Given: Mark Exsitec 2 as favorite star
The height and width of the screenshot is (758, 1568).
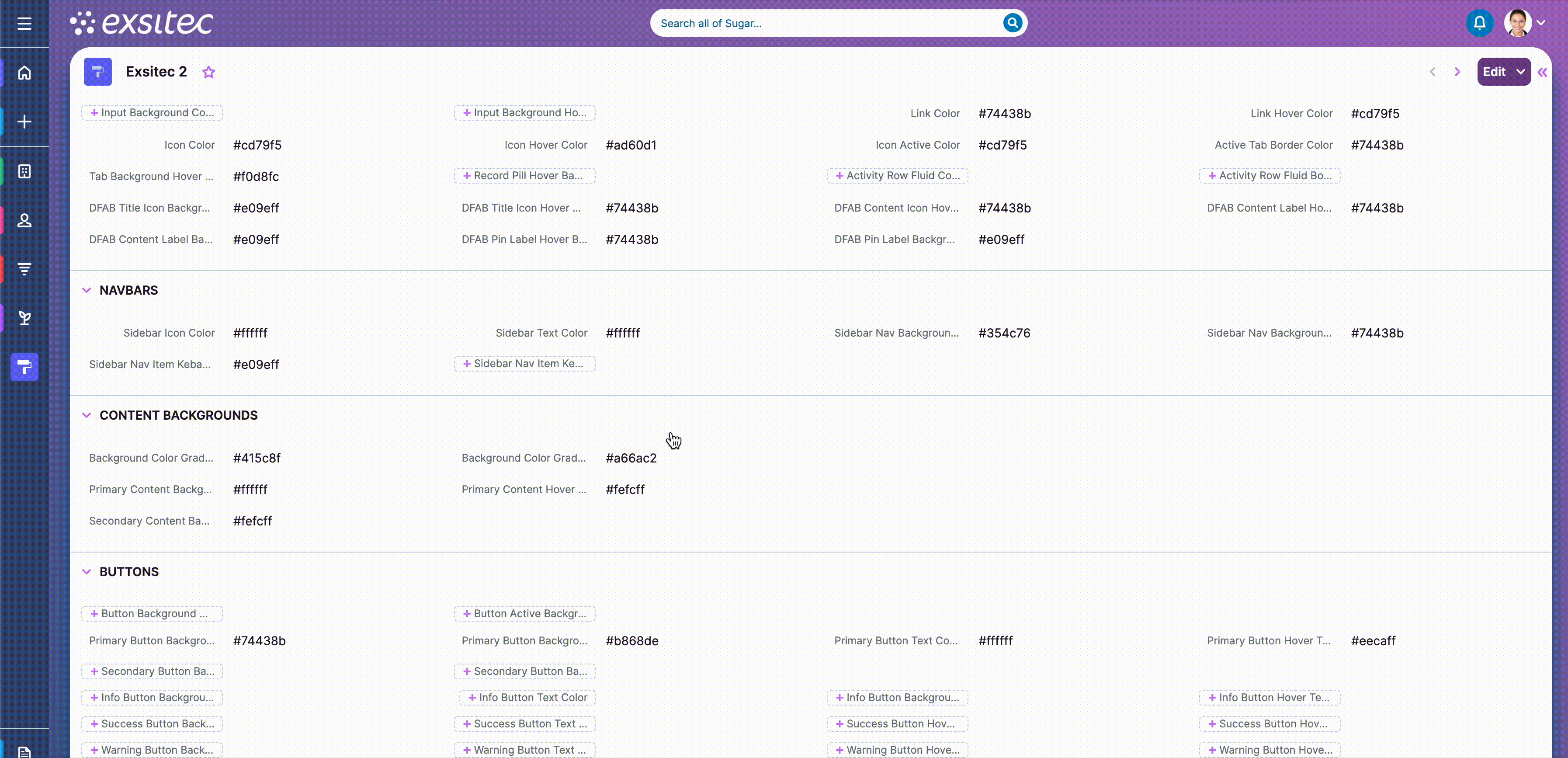Looking at the screenshot, I should point(209,72).
